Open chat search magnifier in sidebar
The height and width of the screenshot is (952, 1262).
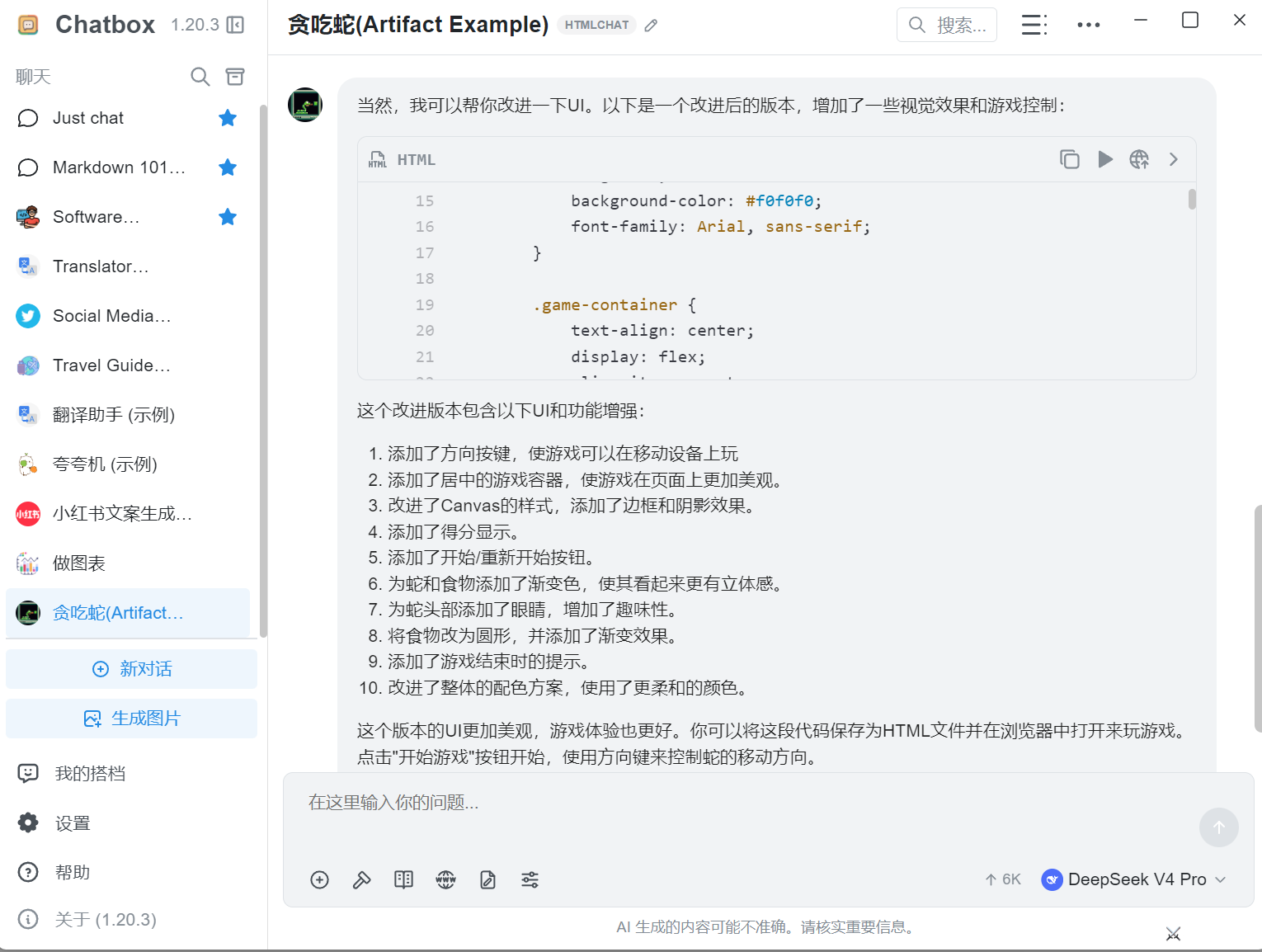pyautogui.click(x=200, y=77)
